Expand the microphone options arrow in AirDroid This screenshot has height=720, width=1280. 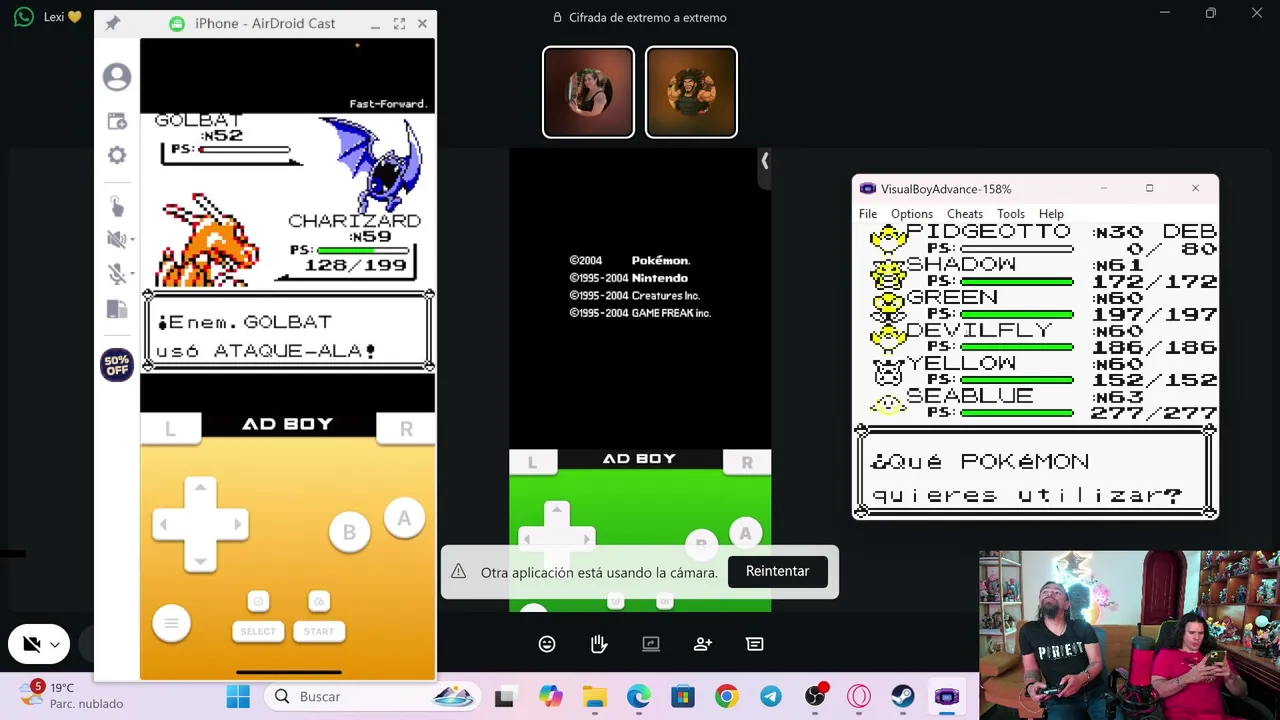point(131,275)
